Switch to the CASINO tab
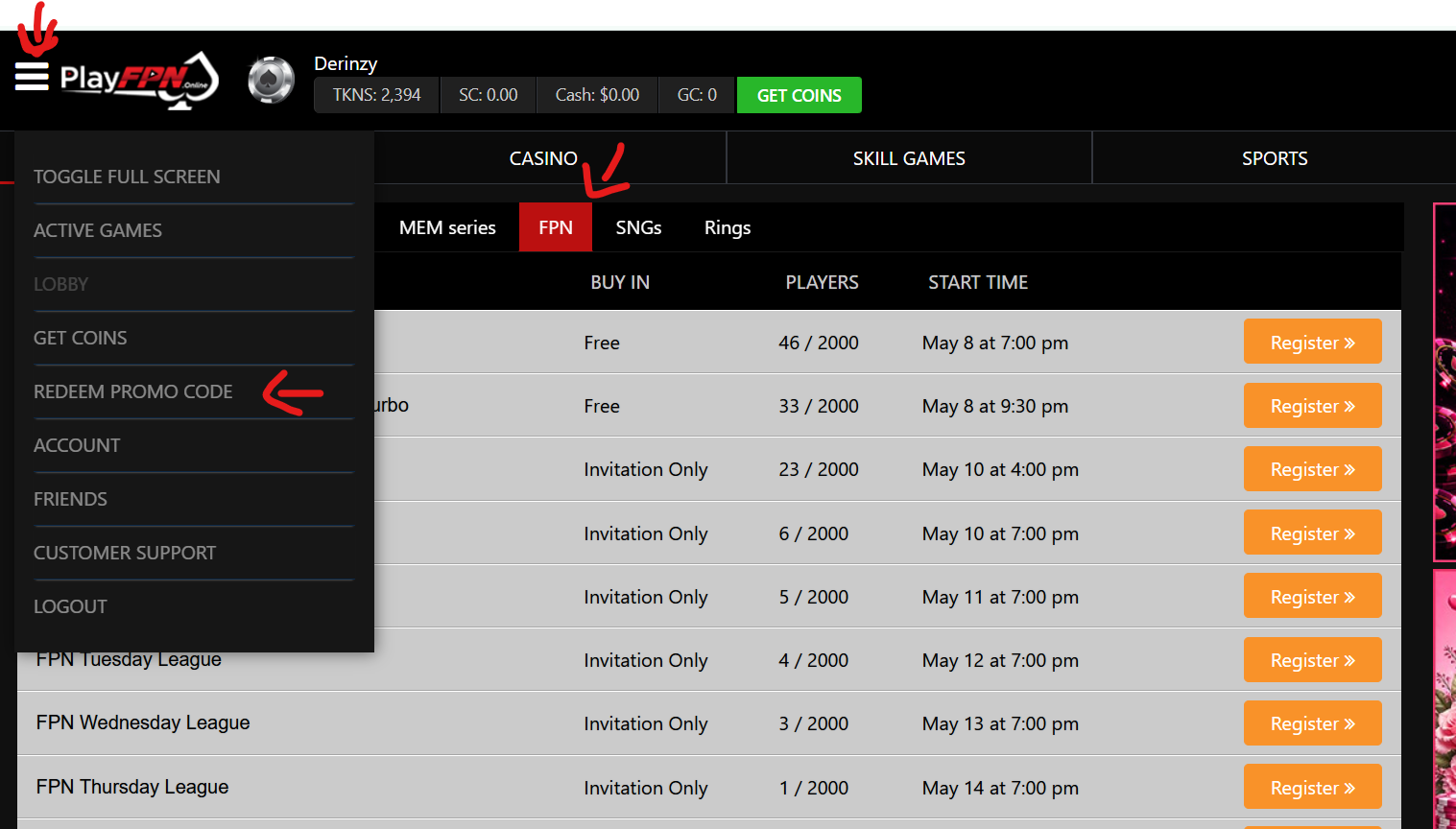Image resolution: width=1456 pixels, height=829 pixels. coord(543,158)
